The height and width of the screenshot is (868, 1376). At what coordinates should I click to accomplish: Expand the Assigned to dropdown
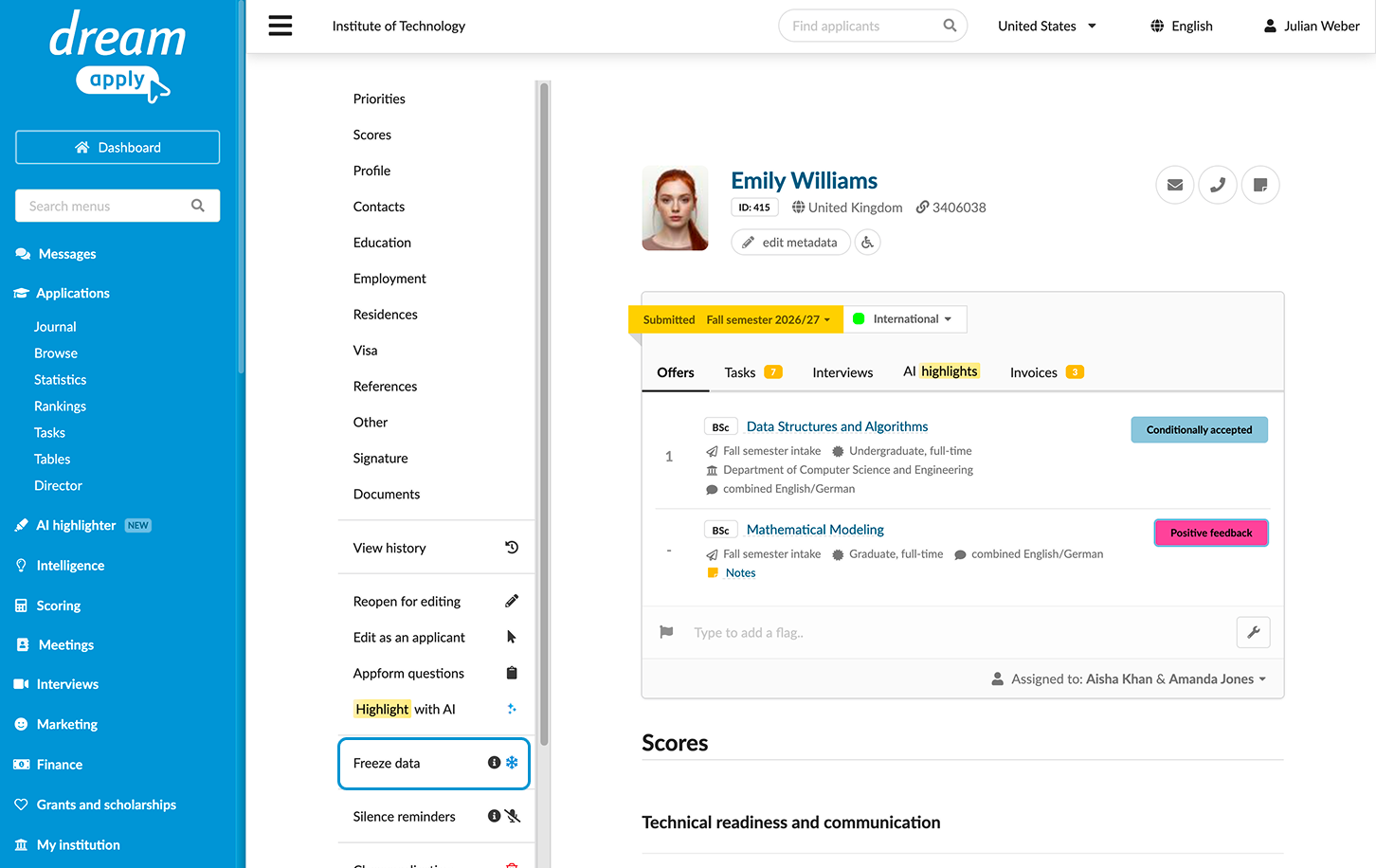(1129, 678)
